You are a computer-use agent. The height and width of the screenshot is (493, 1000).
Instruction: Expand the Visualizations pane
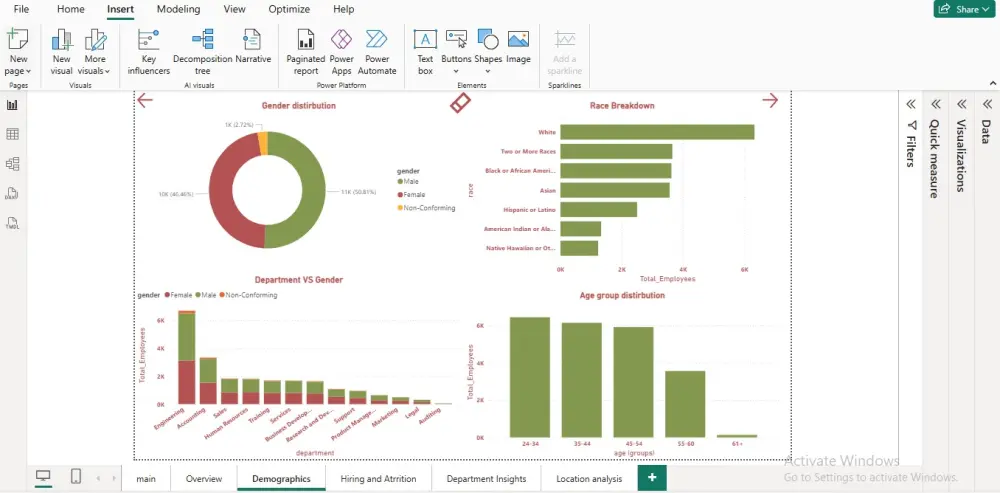coord(961,104)
